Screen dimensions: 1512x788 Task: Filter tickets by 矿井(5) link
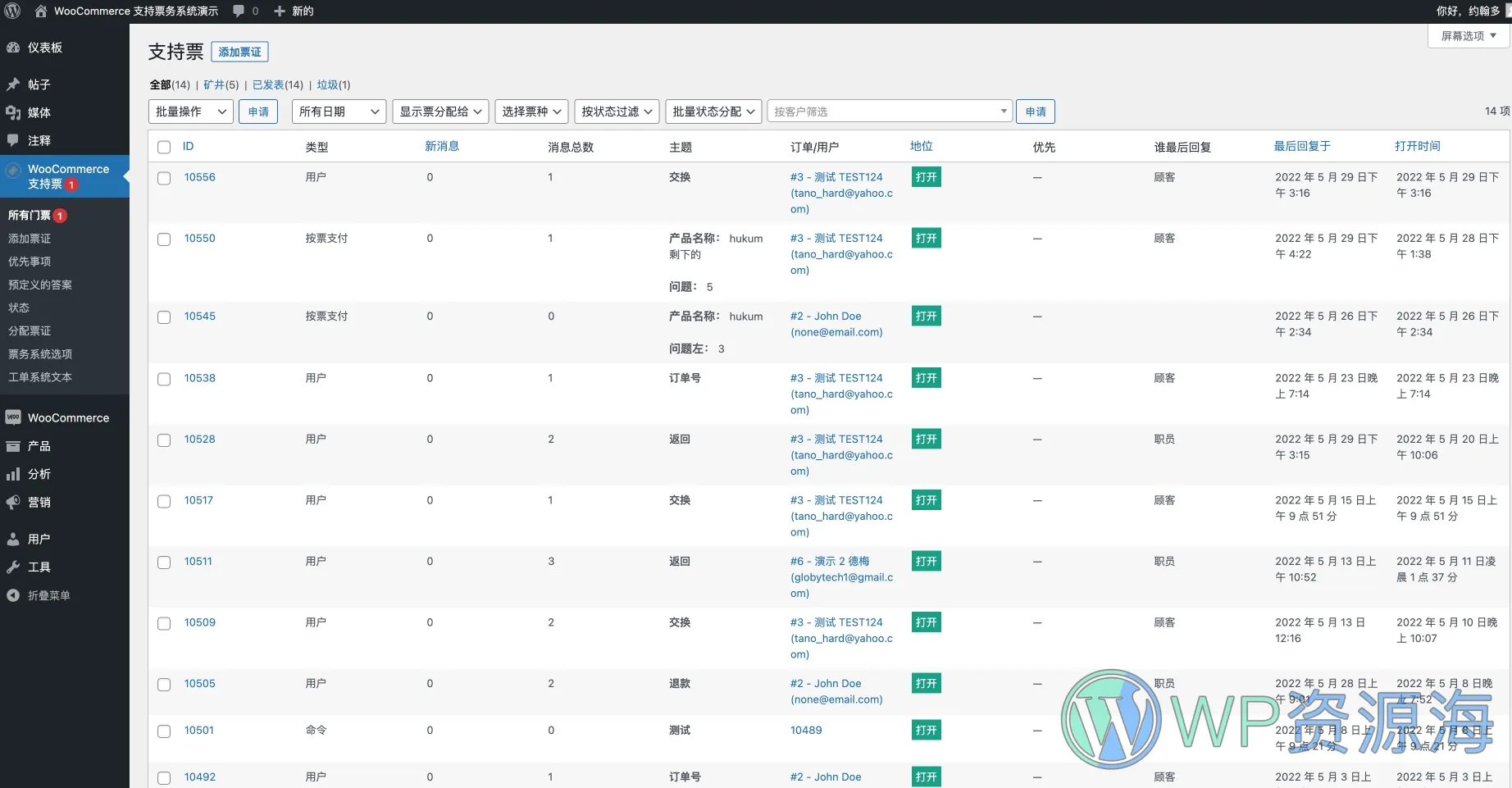(x=221, y=84)
